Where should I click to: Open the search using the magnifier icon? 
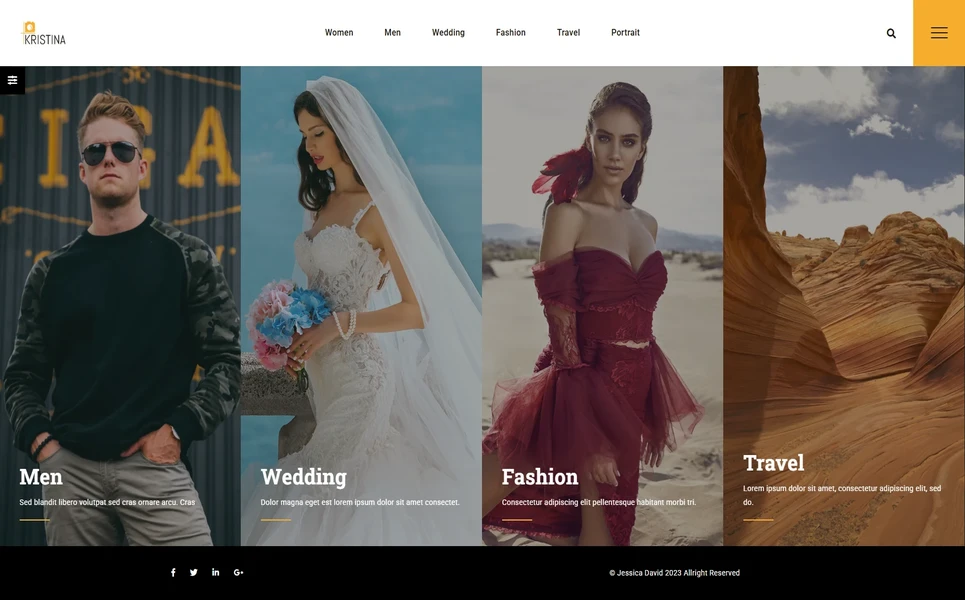pyautogui.click(x=890, y=32)
